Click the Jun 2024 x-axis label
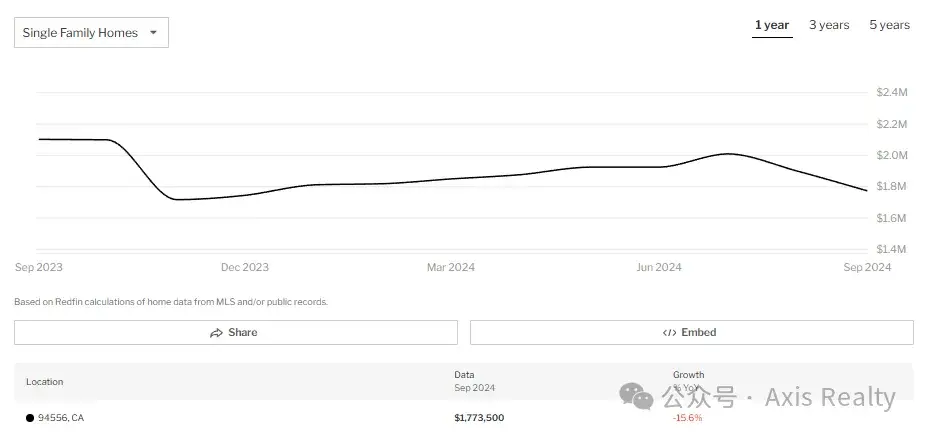Screen dimensions: 925x434 tap(659, 267)
